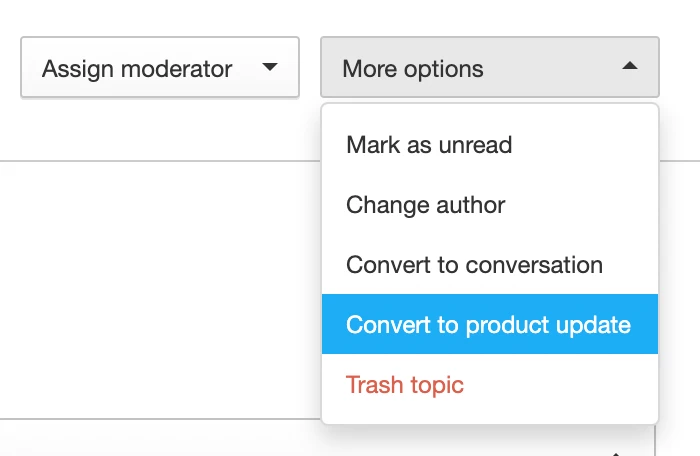Click the partial caret icon at bottom edge
Image resolution: width=700 pixels, height=456 pixels.
click(616, 454)
